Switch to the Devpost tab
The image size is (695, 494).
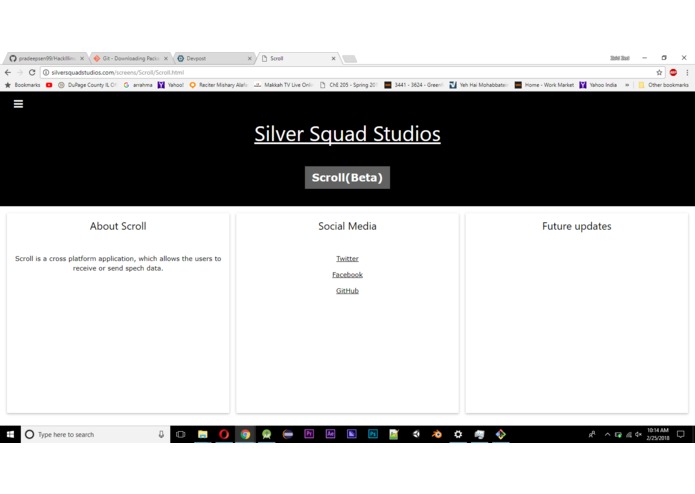215,58
